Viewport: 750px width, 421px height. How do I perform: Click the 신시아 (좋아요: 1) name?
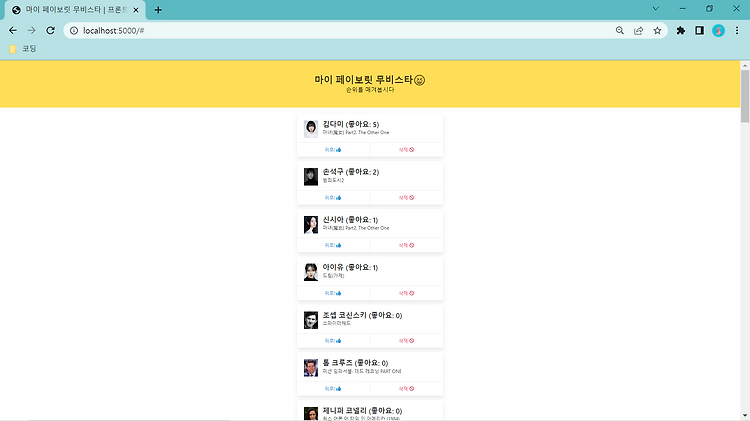350,220
